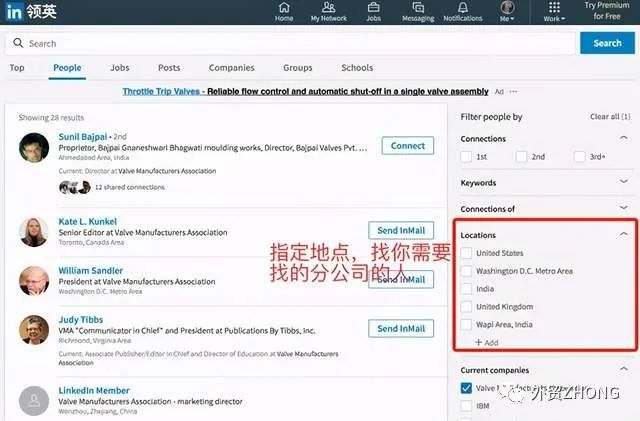Open the LinkedIn Member profile
This screenshot has width=640, height=421.
point(94,391)
